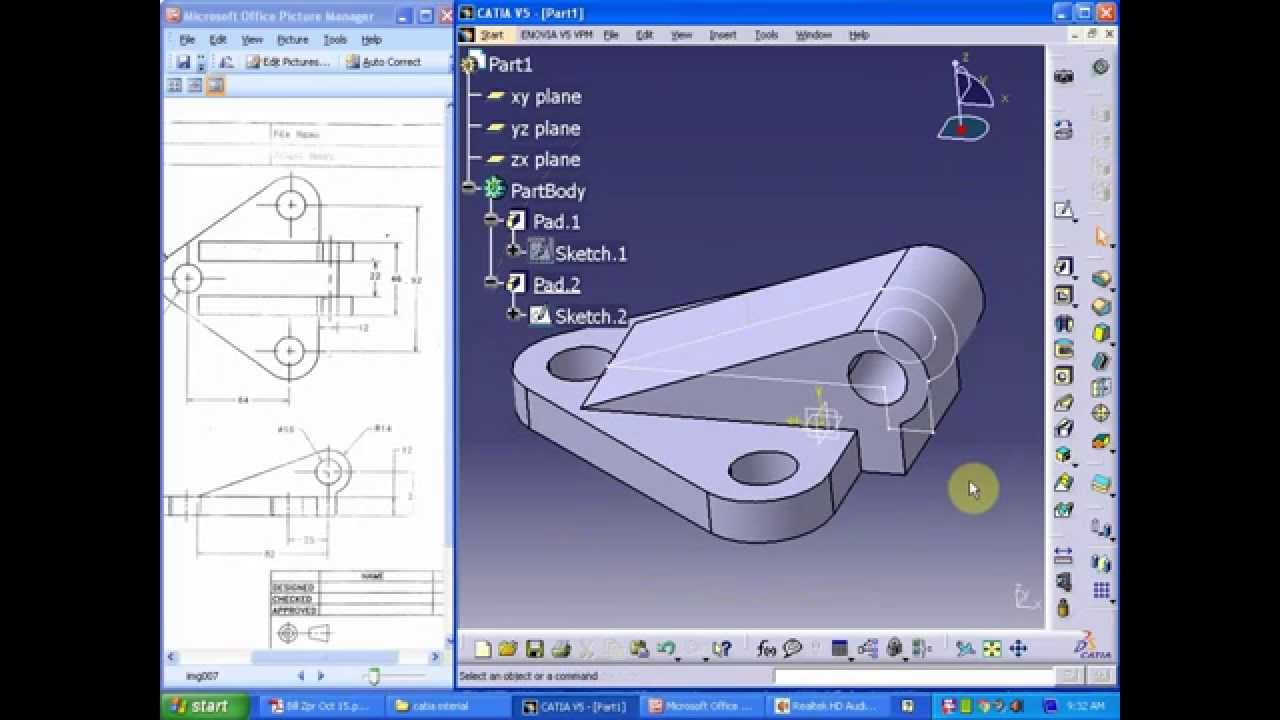Collapse the PartBody node
Screen dimensions: 1280x720
(468, 188)
